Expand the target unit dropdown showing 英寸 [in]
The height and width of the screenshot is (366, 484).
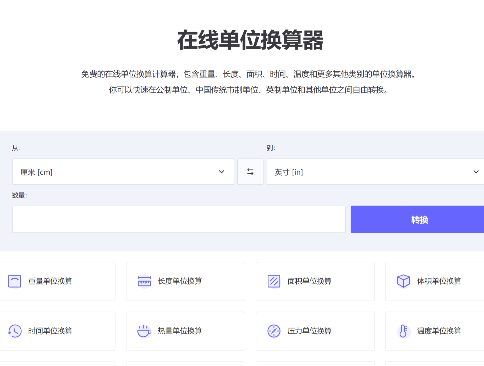tap(375, 172)
